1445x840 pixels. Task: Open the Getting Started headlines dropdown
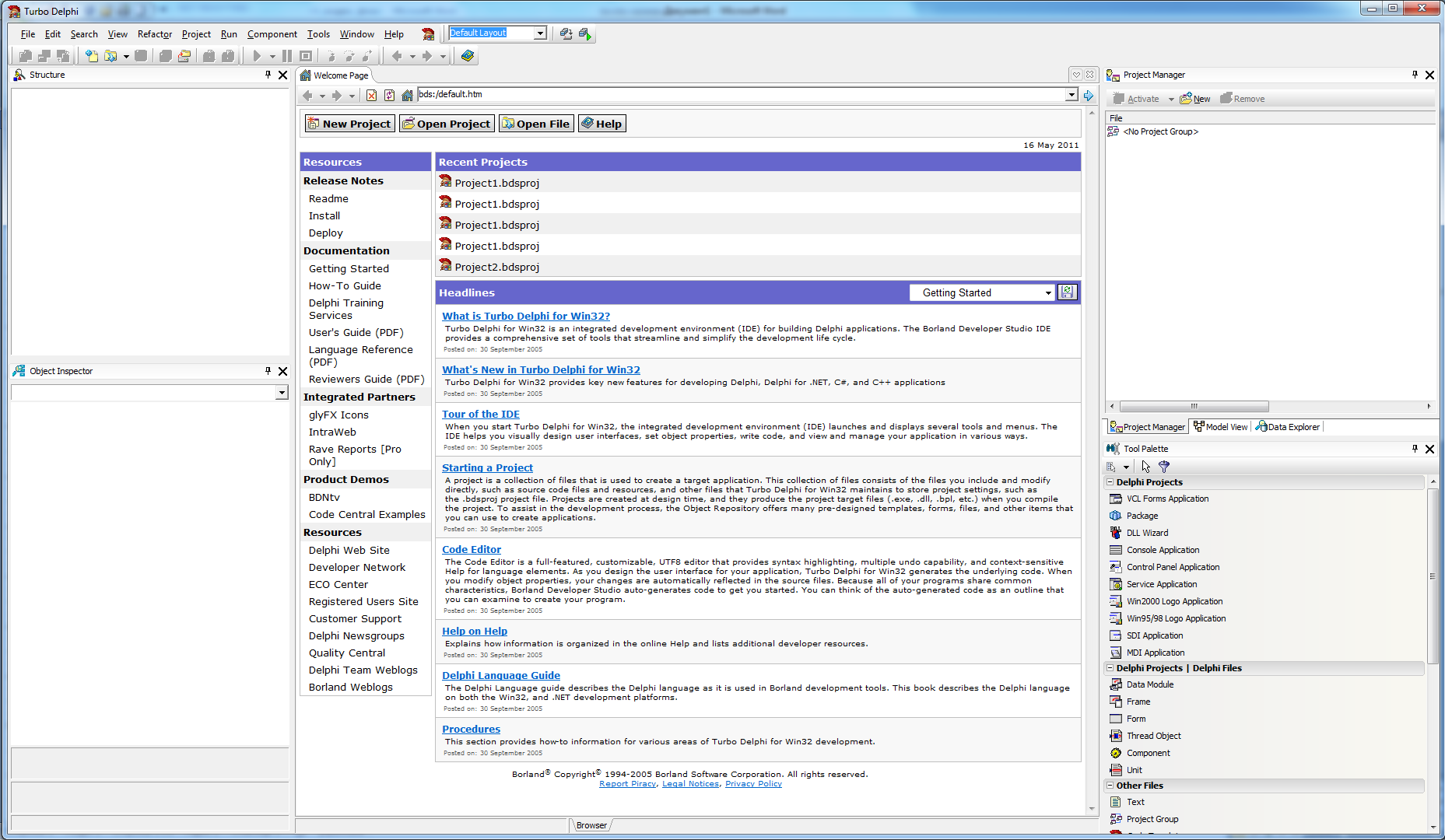coord(1048,292)
